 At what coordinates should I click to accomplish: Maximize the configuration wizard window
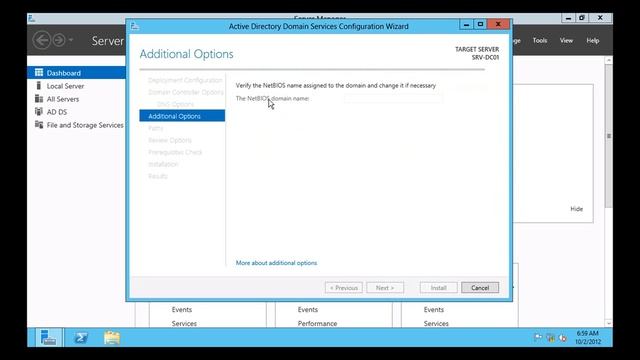click(x=480, y=24)
